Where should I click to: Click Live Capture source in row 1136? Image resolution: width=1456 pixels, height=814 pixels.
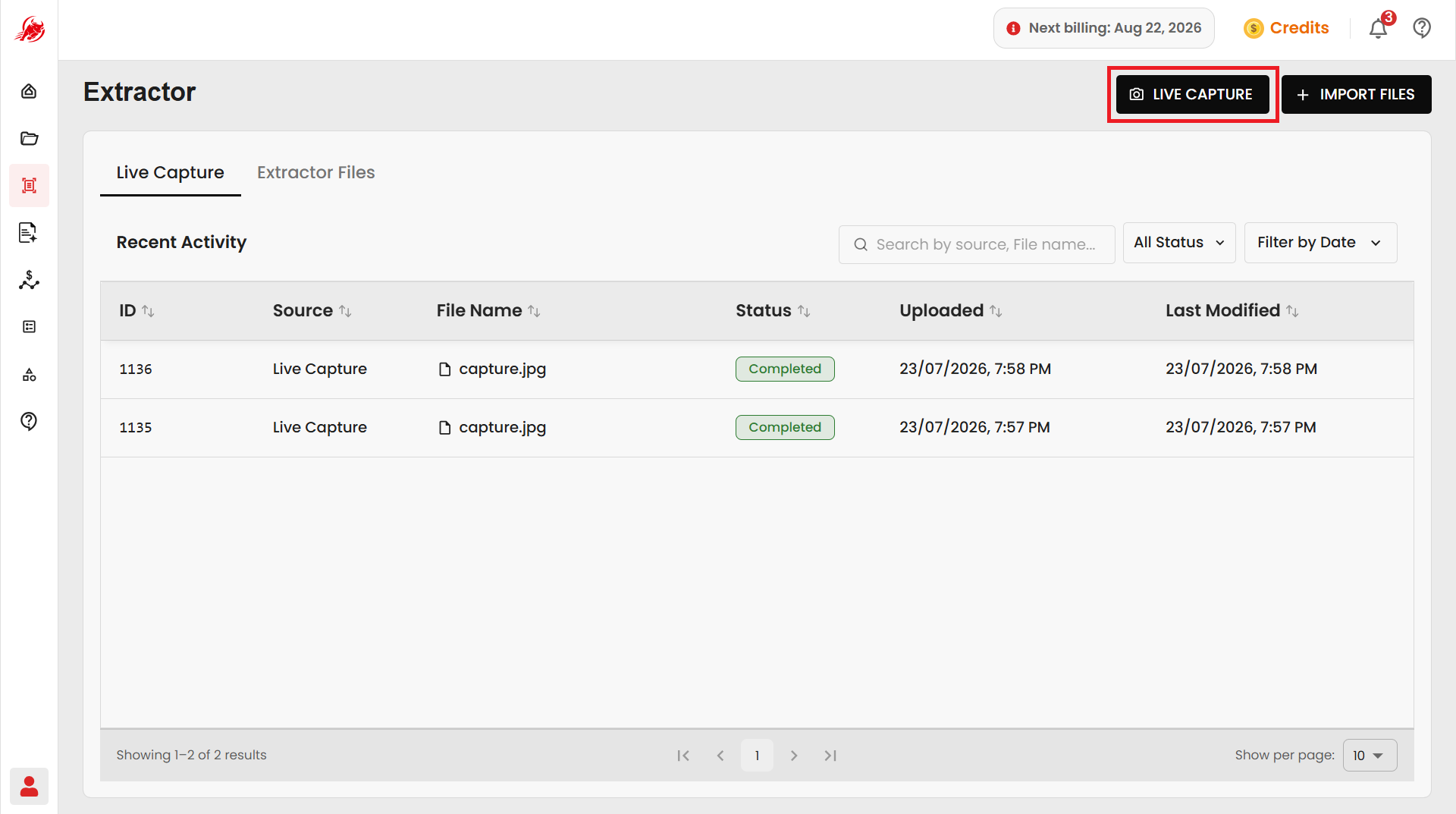click(x=320, y=369)
